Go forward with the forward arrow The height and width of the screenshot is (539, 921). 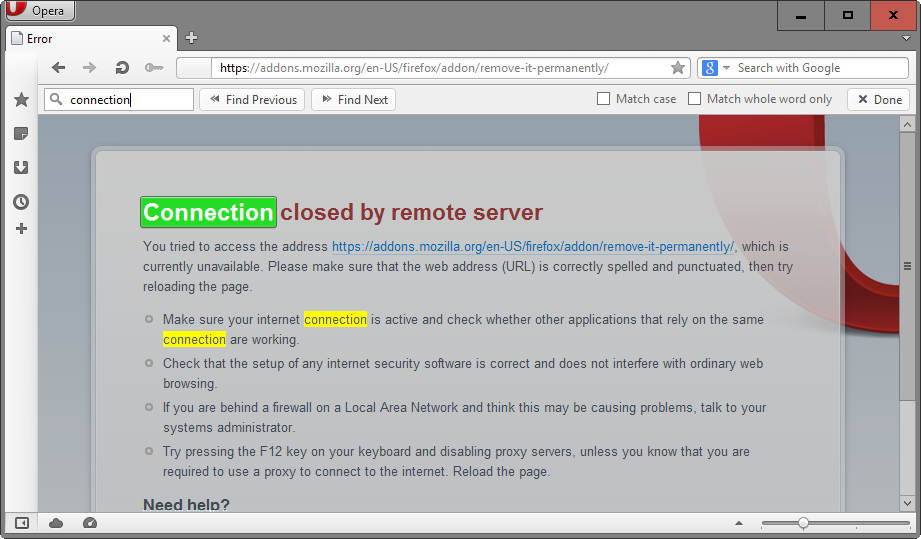pyautogui.click(x=89, y=68)
